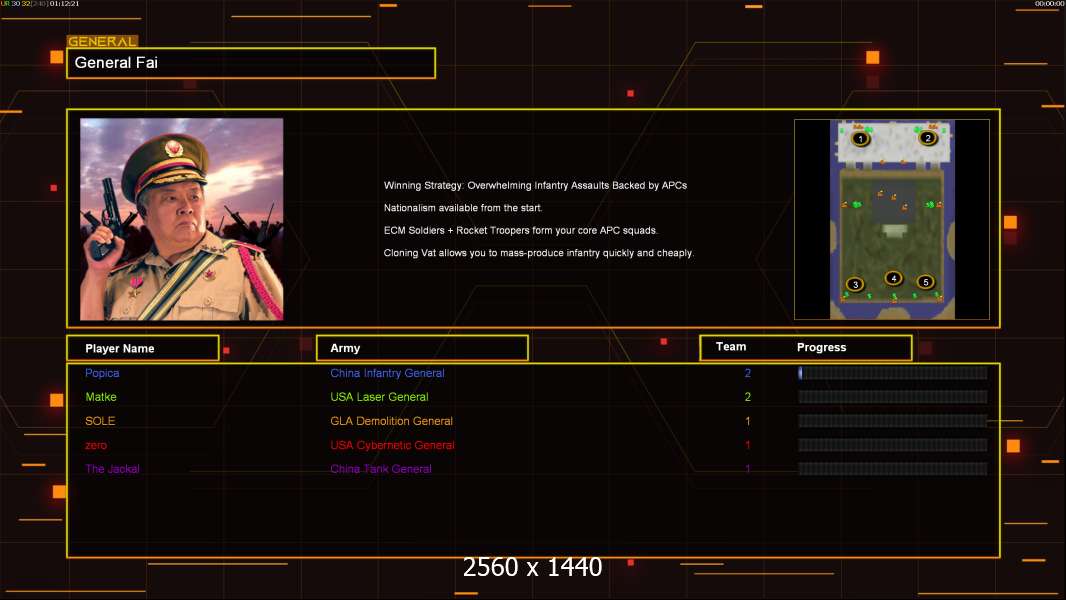
Task: Click Popica's loading progress bar
Action: click(893, 372)
